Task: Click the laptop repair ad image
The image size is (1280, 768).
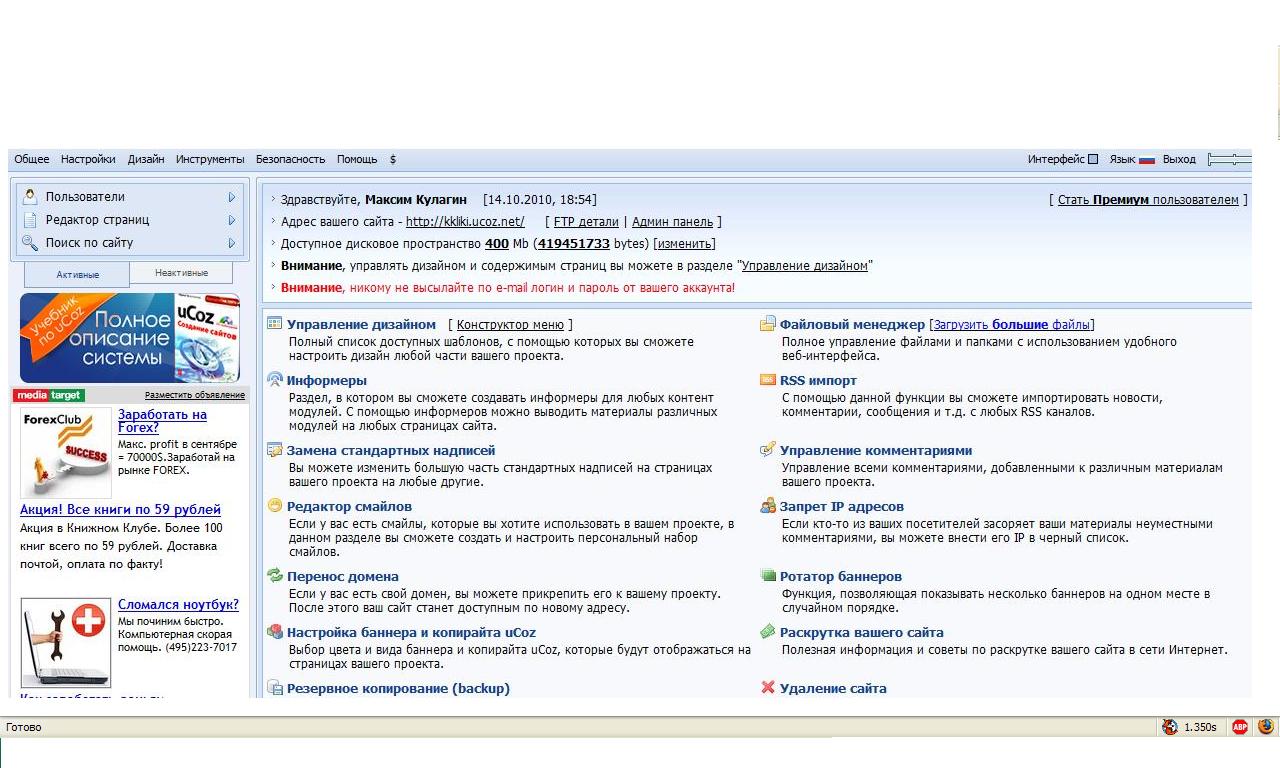Action: coord(66,642)
